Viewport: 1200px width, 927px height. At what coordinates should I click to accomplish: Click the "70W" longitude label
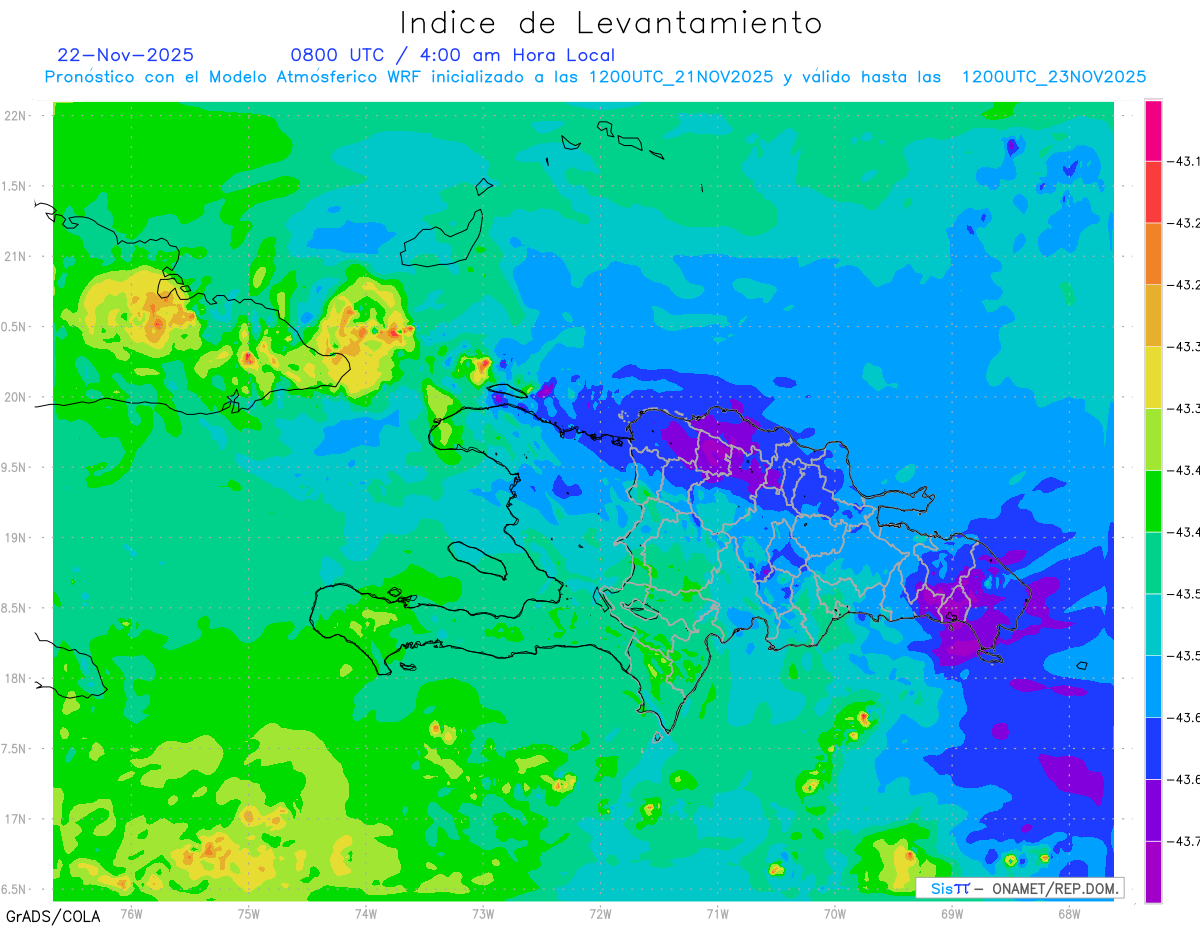(x=834, y=913)
